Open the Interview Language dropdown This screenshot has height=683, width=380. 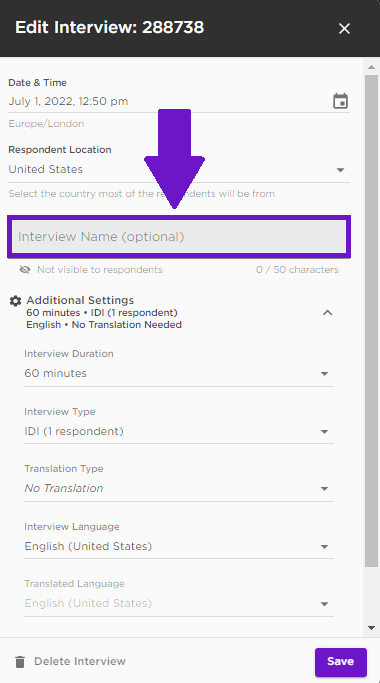(179, 546)
